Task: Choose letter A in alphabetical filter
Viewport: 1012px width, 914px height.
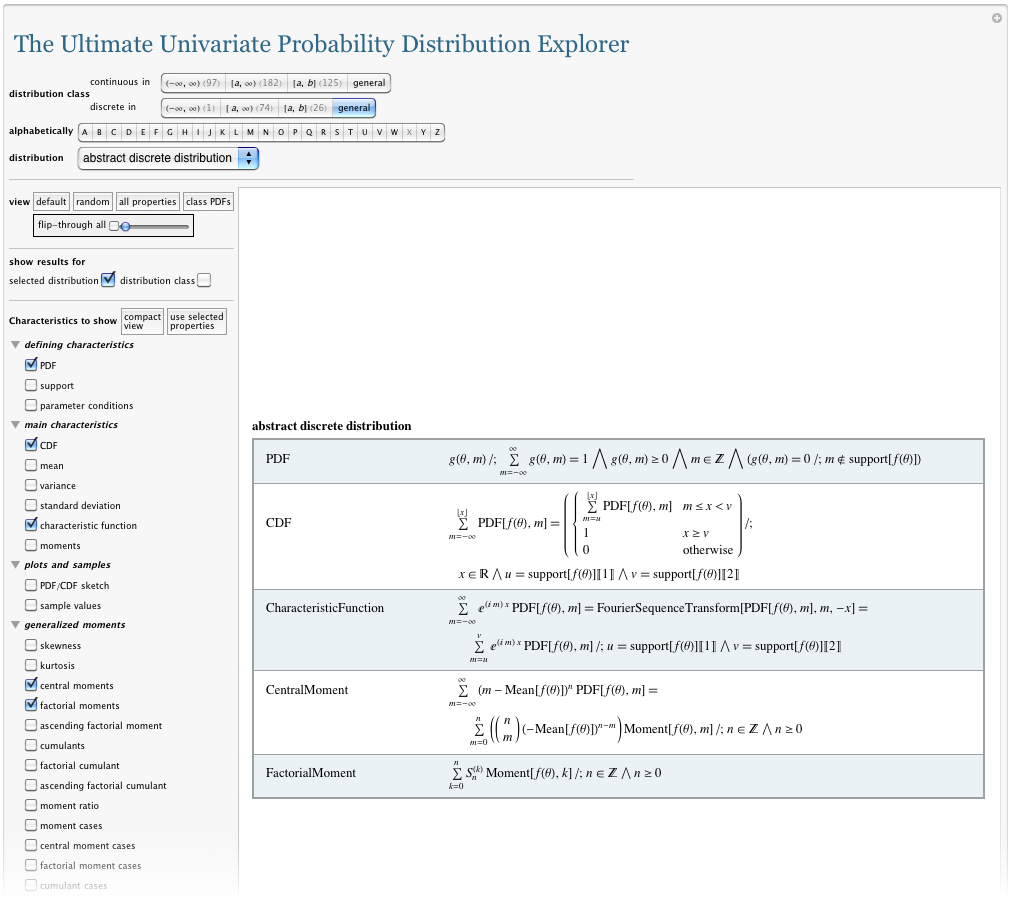Action: (x=85, y=132)
